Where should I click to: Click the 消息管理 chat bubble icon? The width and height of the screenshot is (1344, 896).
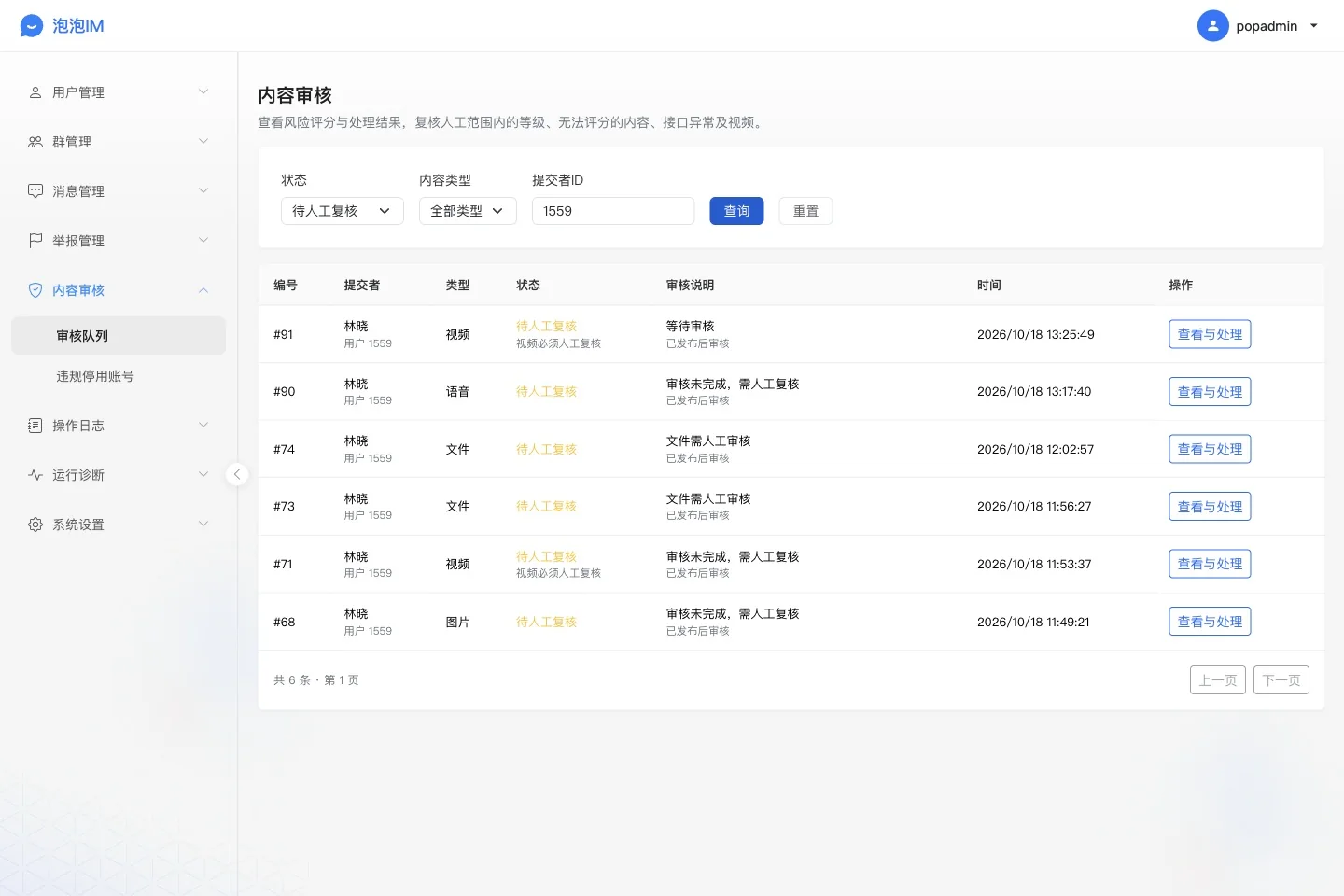pos(35,191)
